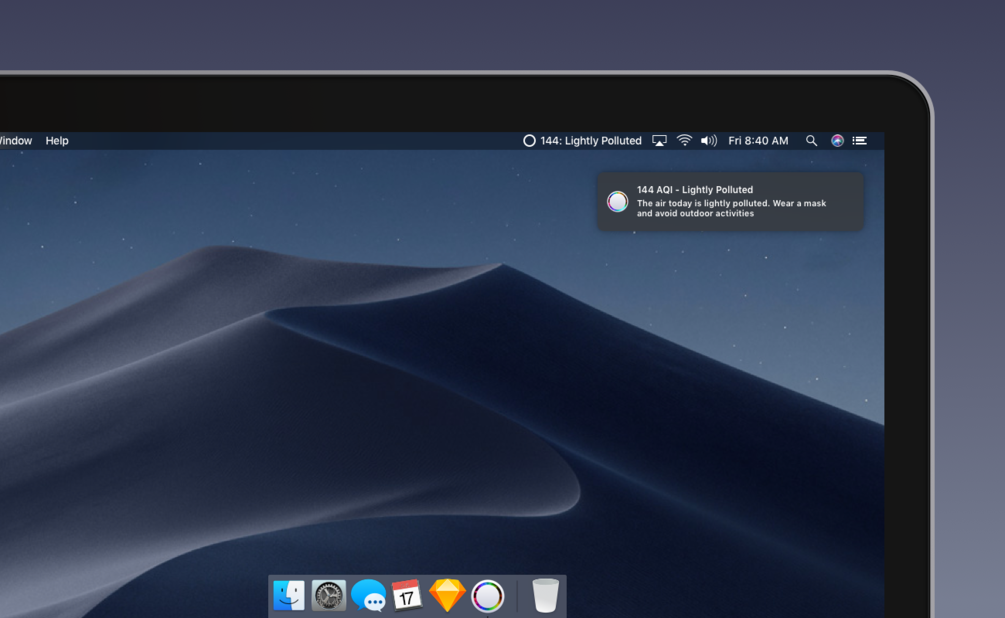Open the Help menu

(56, 140)
